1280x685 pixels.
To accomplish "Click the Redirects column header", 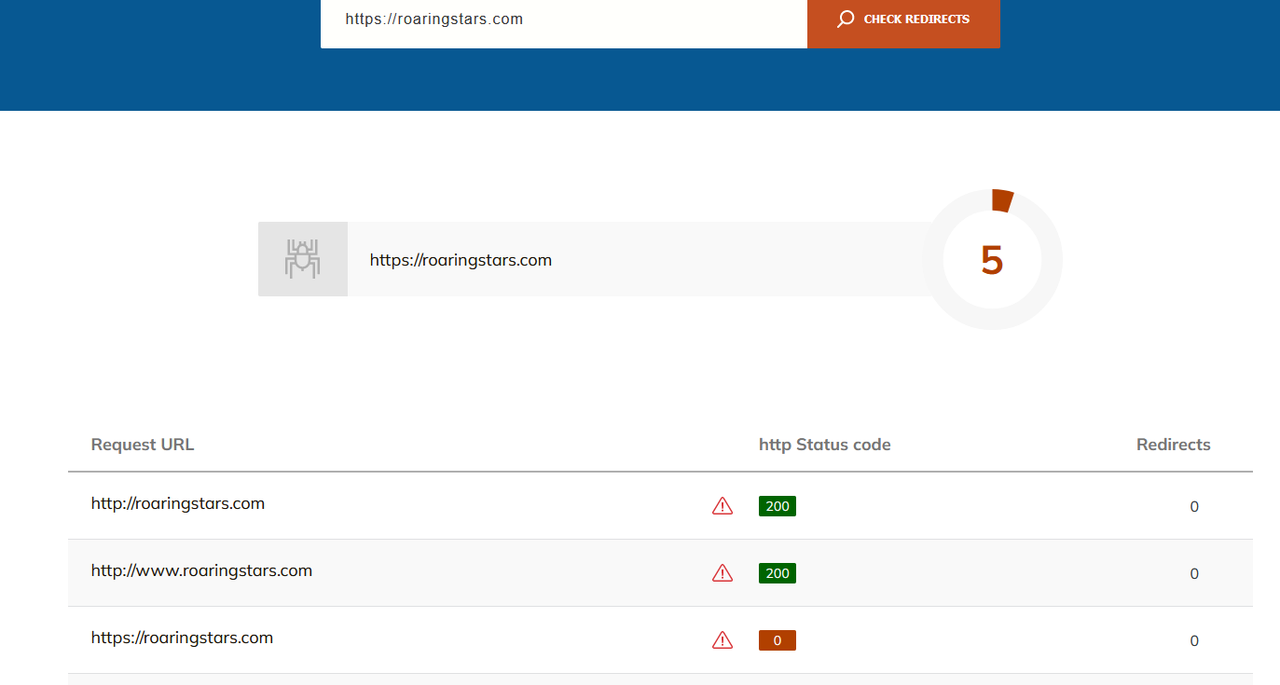I will coord(1173,445).
